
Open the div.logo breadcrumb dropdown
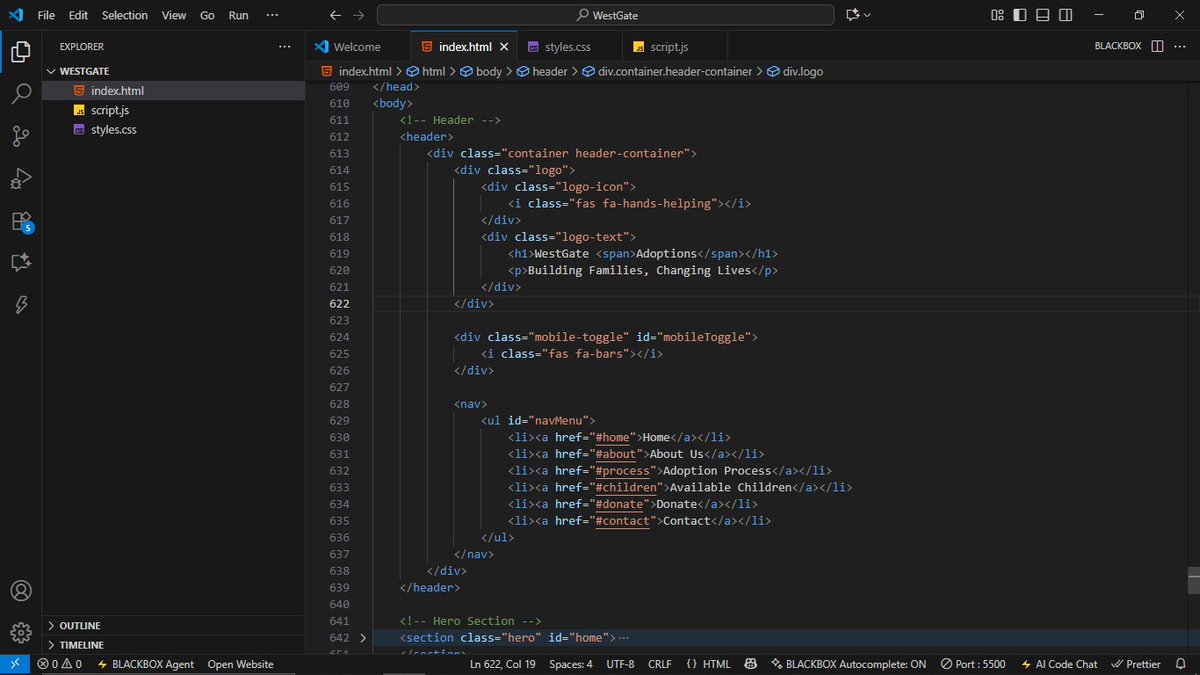(796, 71)
